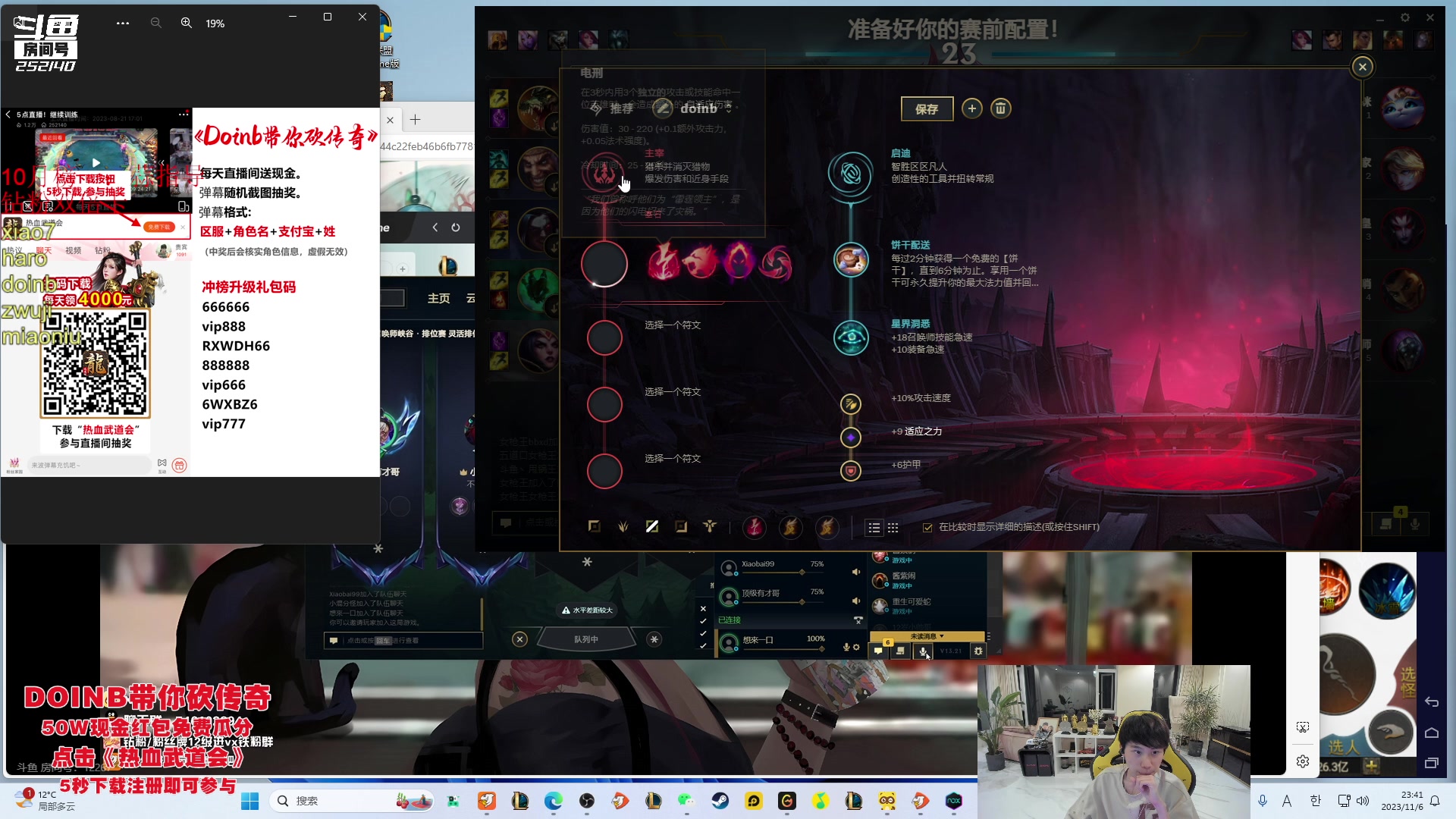Screen dimensions: 1456x819
Task: Mute the 顶级有才哥 speaker
Action: click(856, 601)
